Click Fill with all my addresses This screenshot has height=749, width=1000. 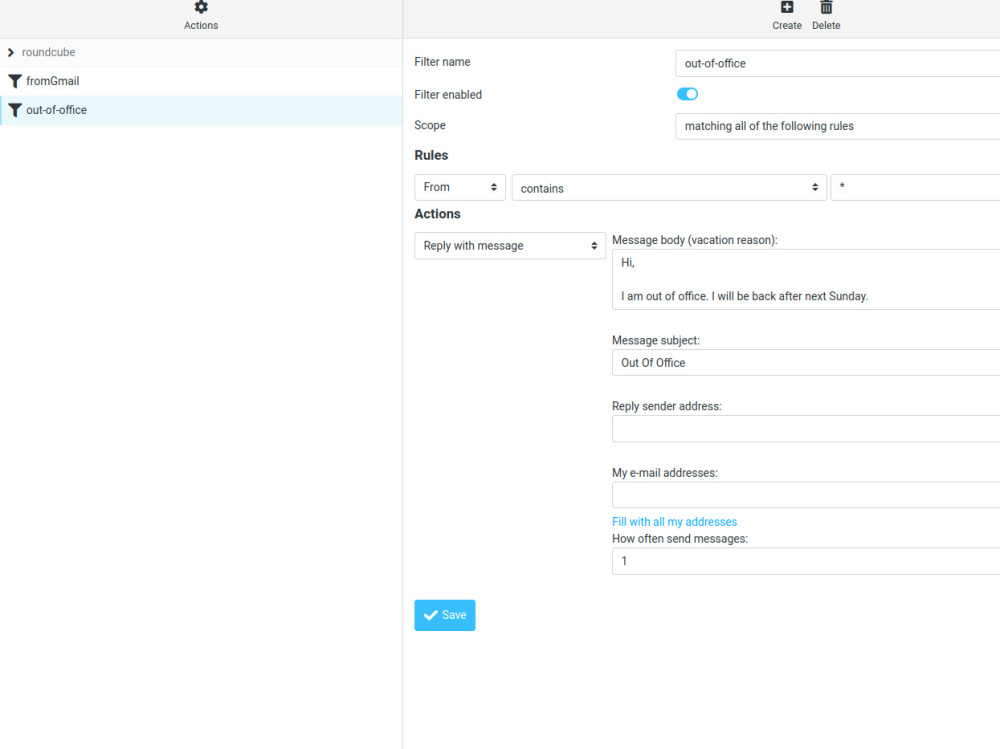(674, 521)
